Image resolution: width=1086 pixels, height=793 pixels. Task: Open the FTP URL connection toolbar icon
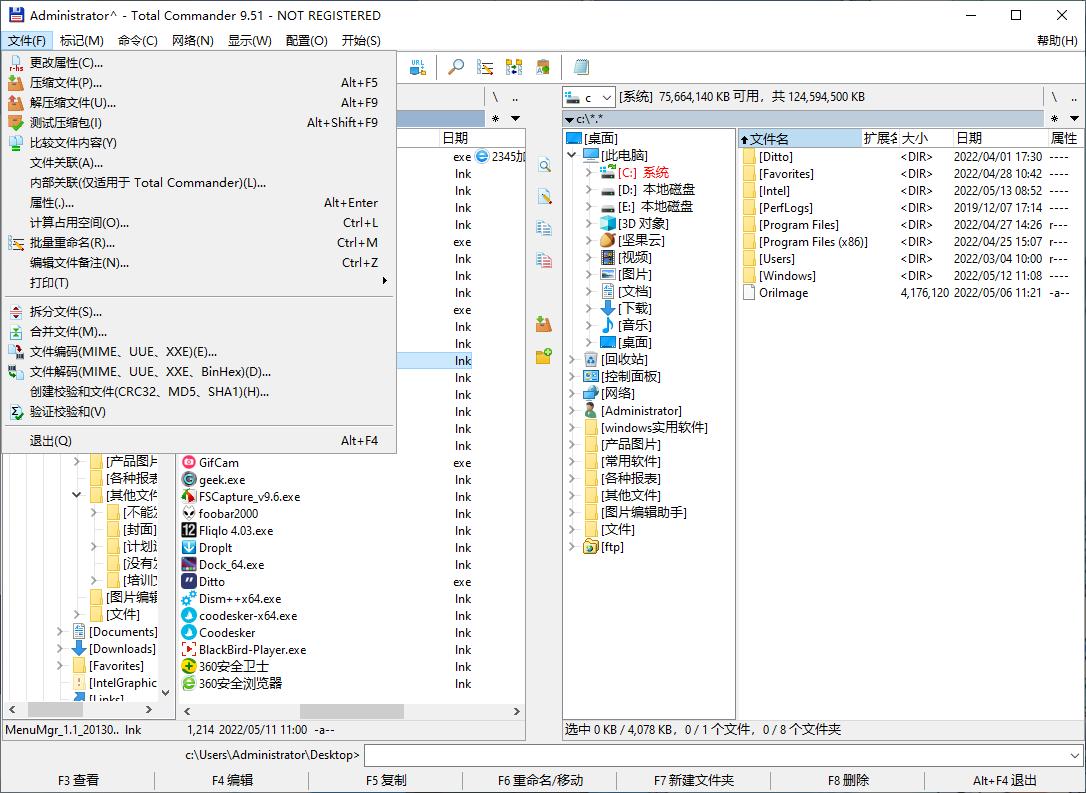pos(417,66)
